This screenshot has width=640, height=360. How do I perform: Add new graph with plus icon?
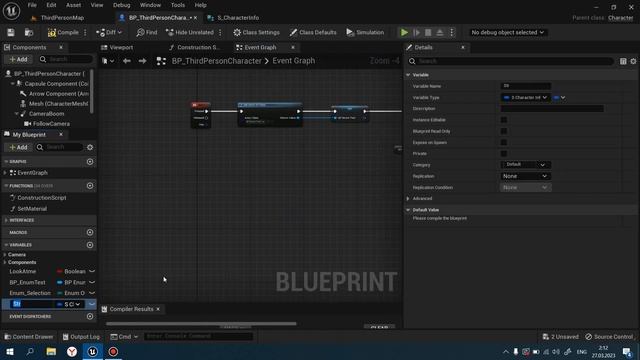pos(90,162)
